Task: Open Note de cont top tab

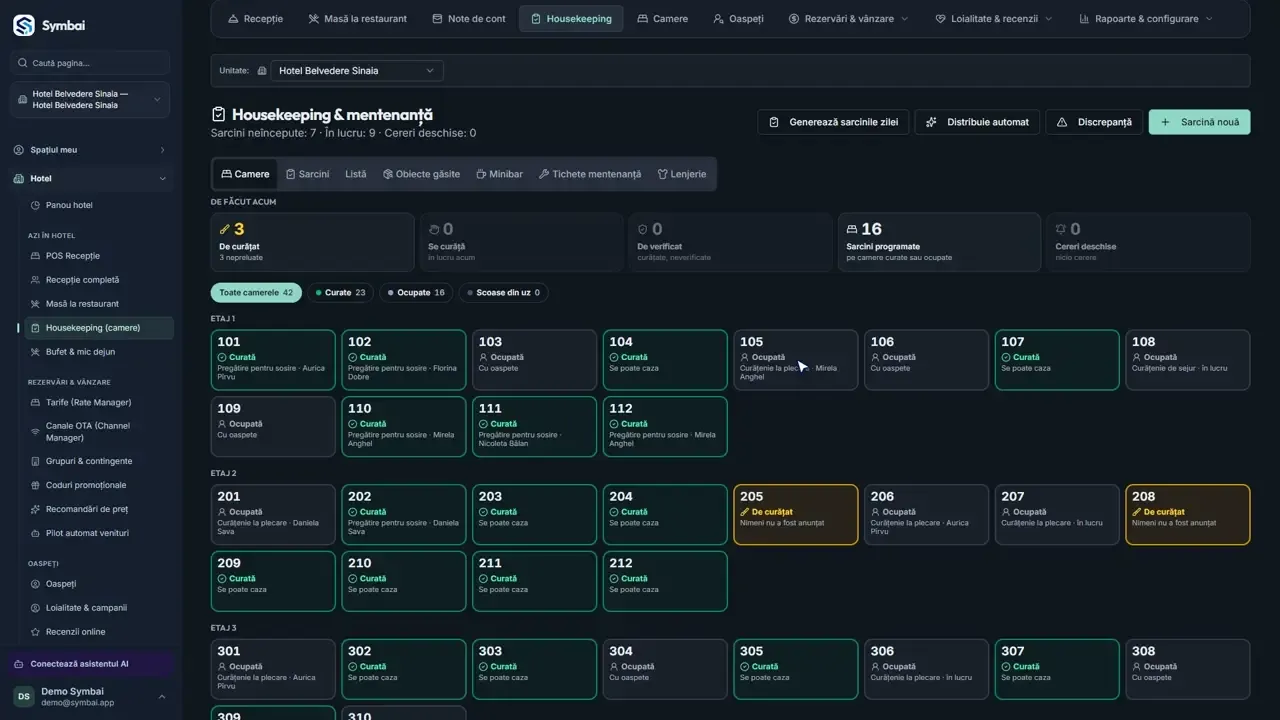Action: pos(469,19)
